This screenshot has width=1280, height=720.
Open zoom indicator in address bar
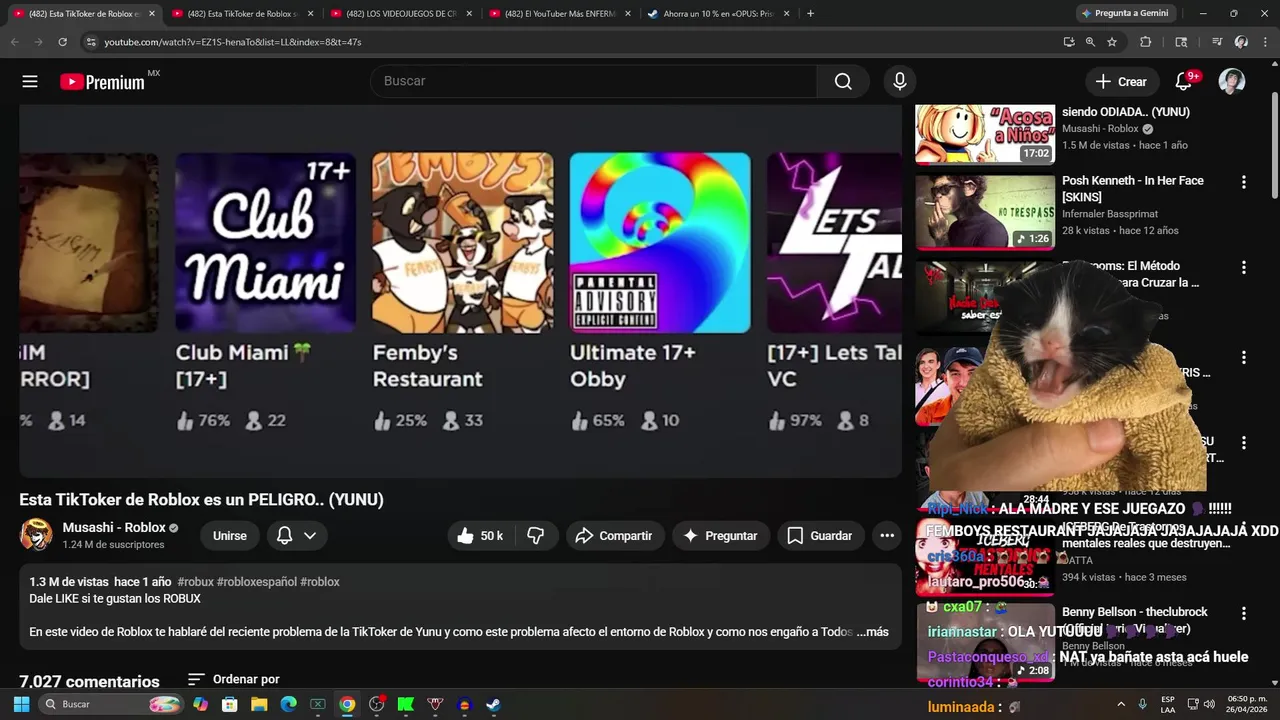[x=1090, y=42]
